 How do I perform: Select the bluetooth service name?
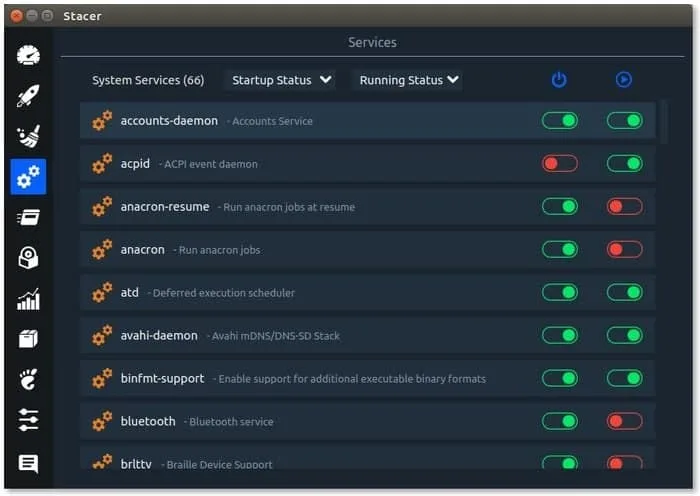pyautogui.click(x=148, y=421)
